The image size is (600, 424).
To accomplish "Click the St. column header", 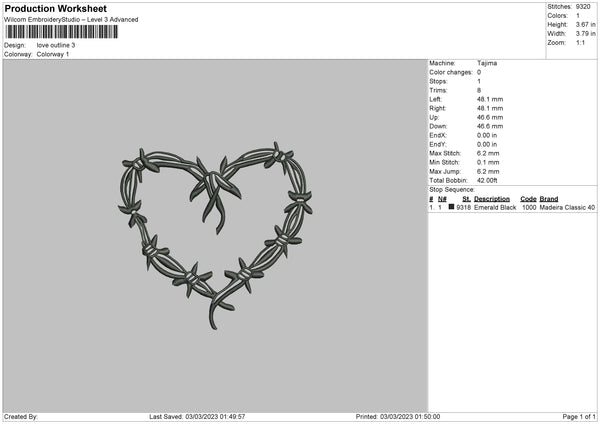I will [466, 199].
